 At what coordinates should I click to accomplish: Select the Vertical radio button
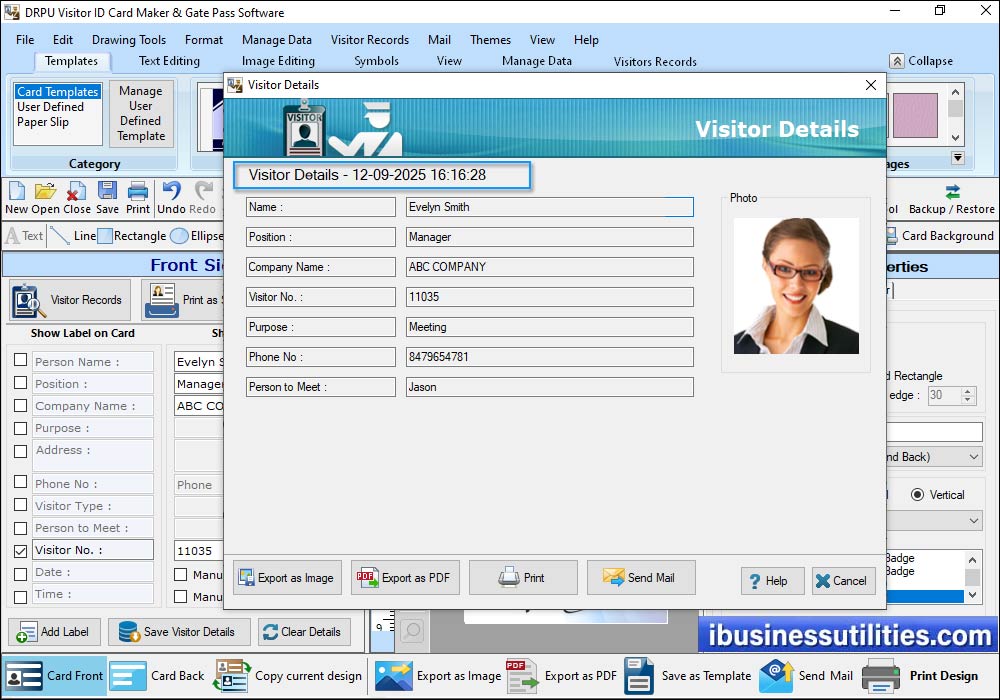(917, 495)
